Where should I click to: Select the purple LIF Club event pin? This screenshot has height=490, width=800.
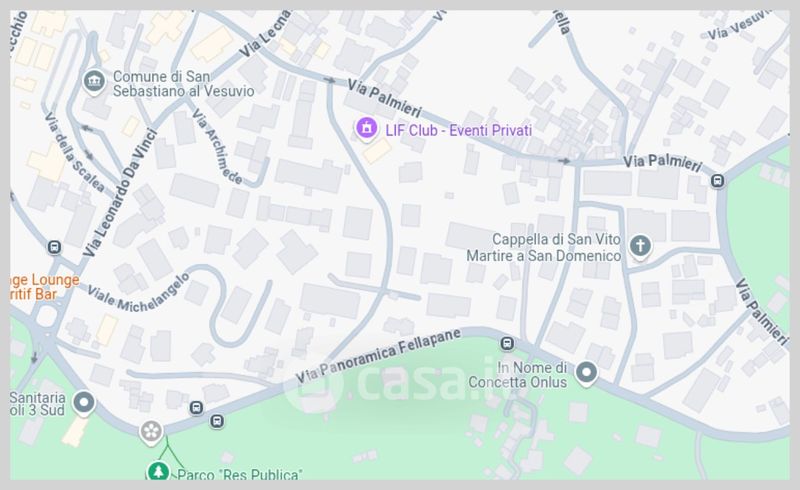(366, 129)
